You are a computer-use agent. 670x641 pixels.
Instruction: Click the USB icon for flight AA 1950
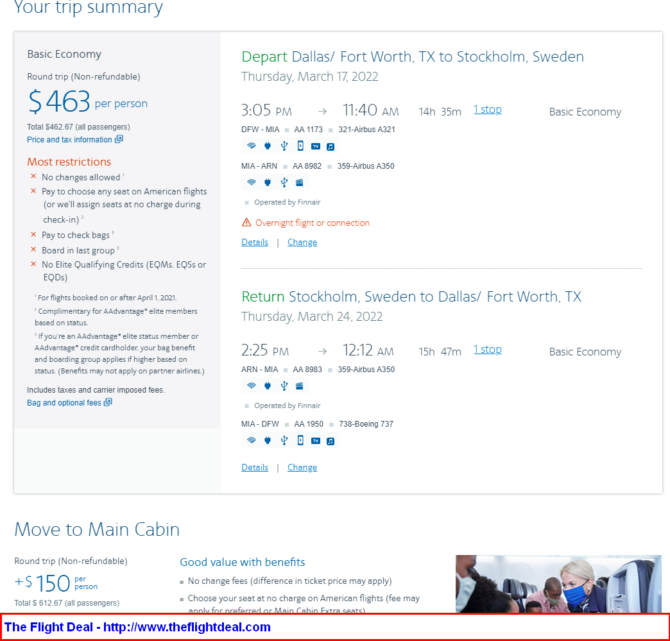tap(284, 440)
